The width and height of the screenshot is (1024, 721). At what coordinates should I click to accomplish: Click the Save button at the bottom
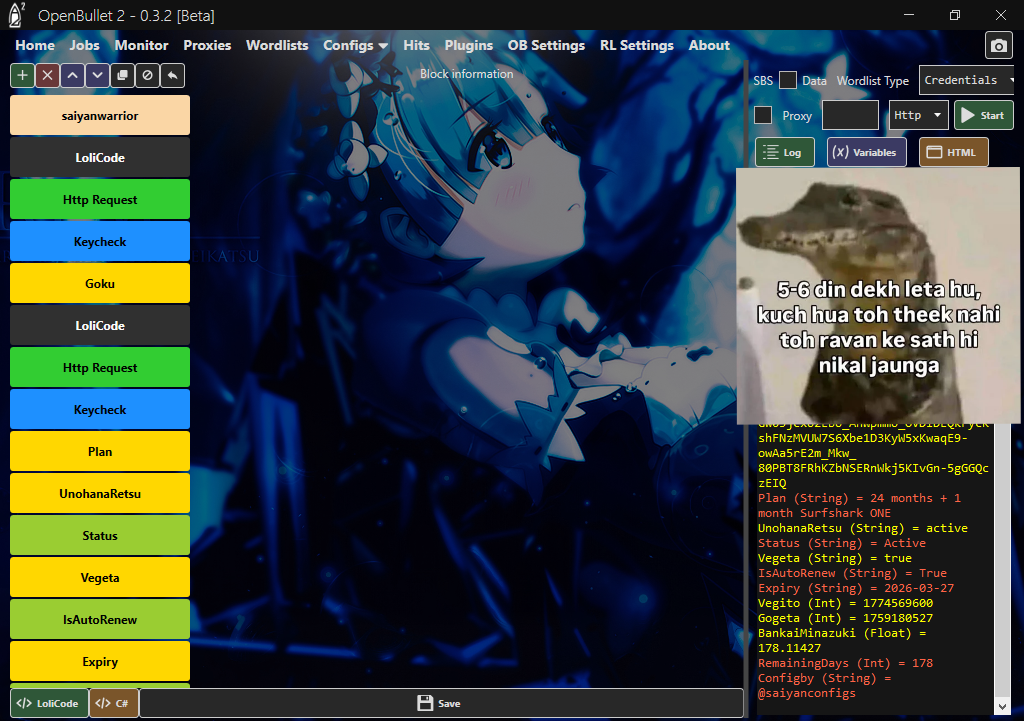point(441,703)
